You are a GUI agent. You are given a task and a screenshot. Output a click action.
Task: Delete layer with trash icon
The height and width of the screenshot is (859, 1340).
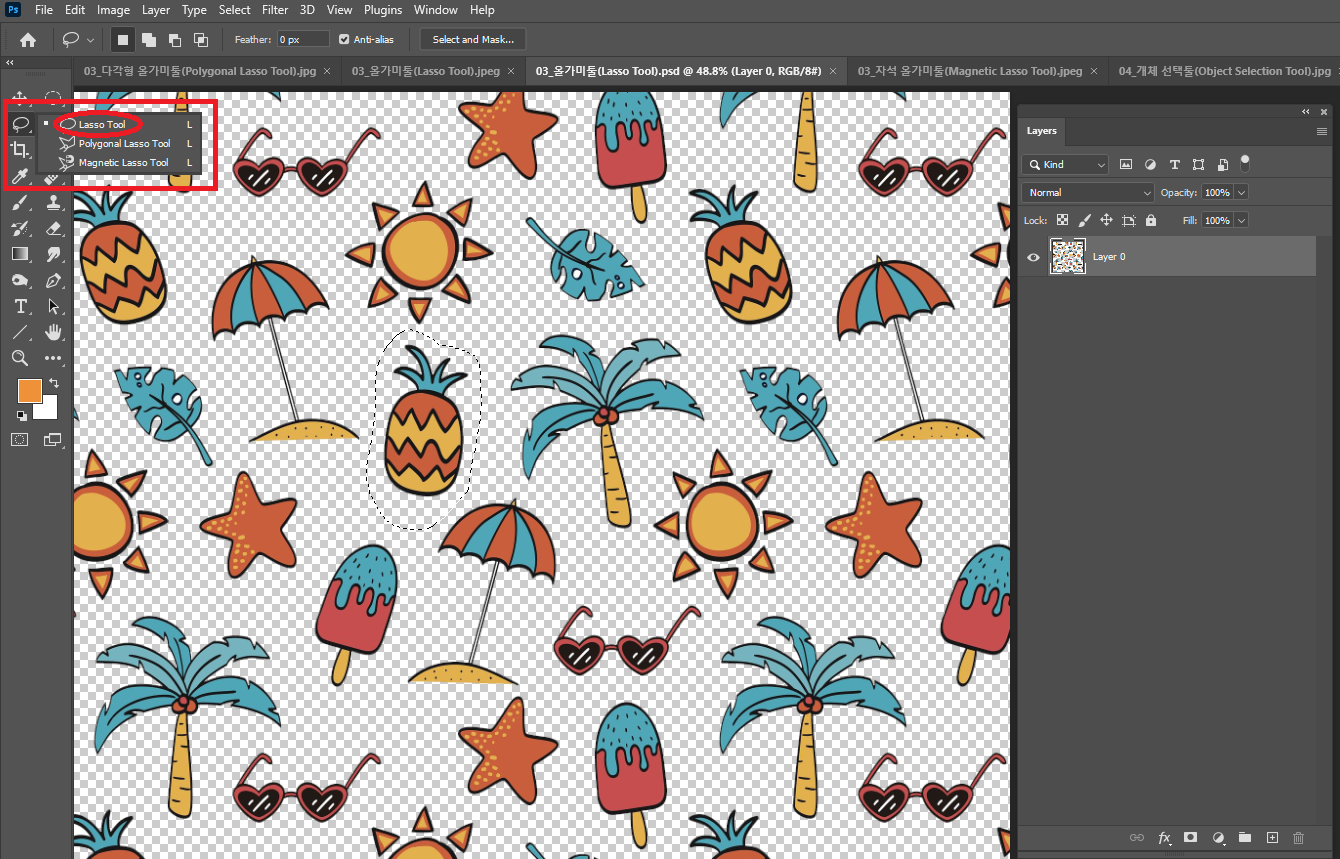pos(1299,837)
